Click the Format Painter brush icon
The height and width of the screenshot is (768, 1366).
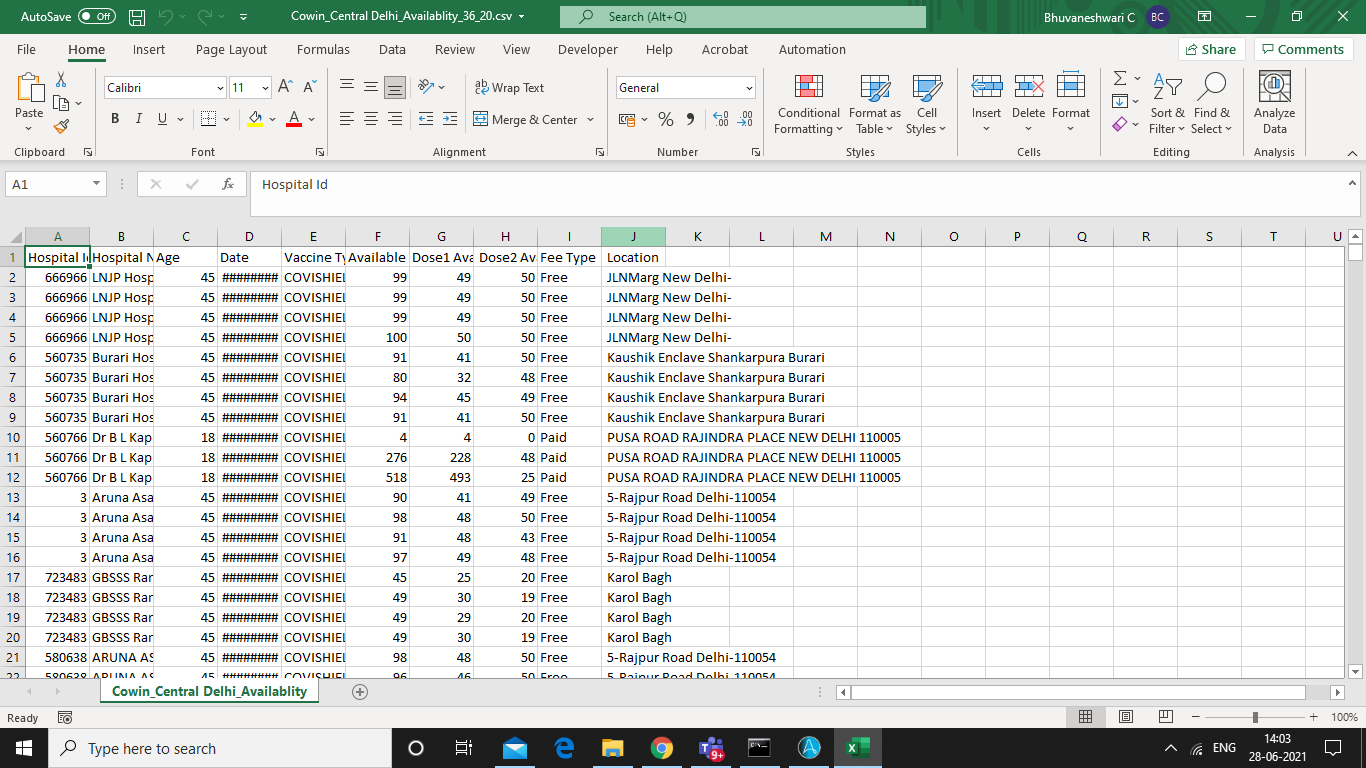[61, 126]
